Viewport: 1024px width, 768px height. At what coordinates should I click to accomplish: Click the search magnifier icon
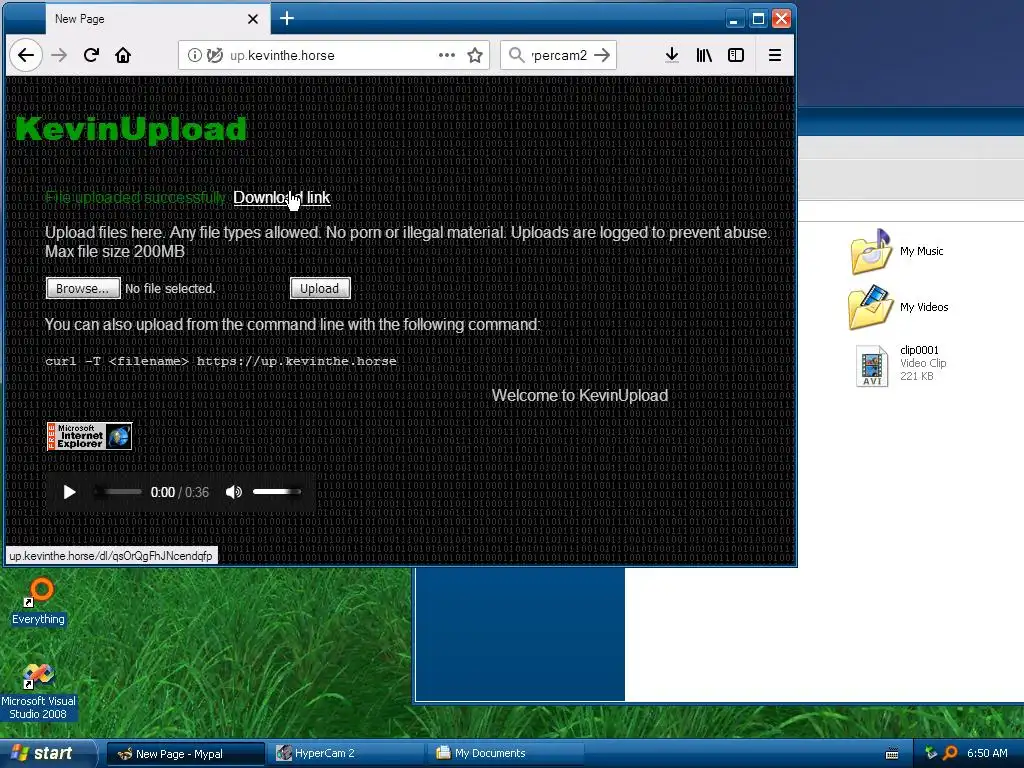516,56
